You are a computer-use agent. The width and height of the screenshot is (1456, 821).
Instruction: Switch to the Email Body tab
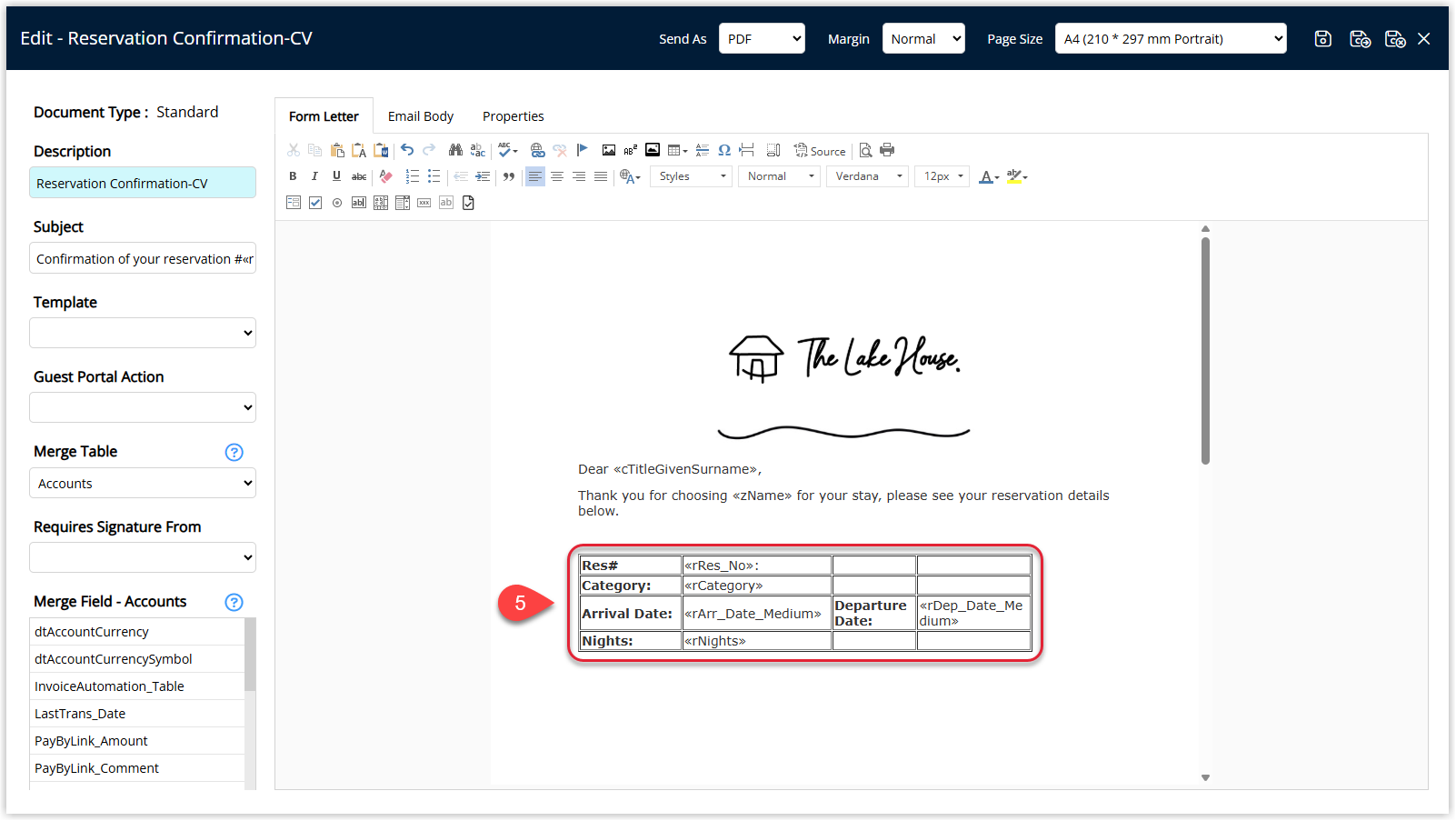421,116
